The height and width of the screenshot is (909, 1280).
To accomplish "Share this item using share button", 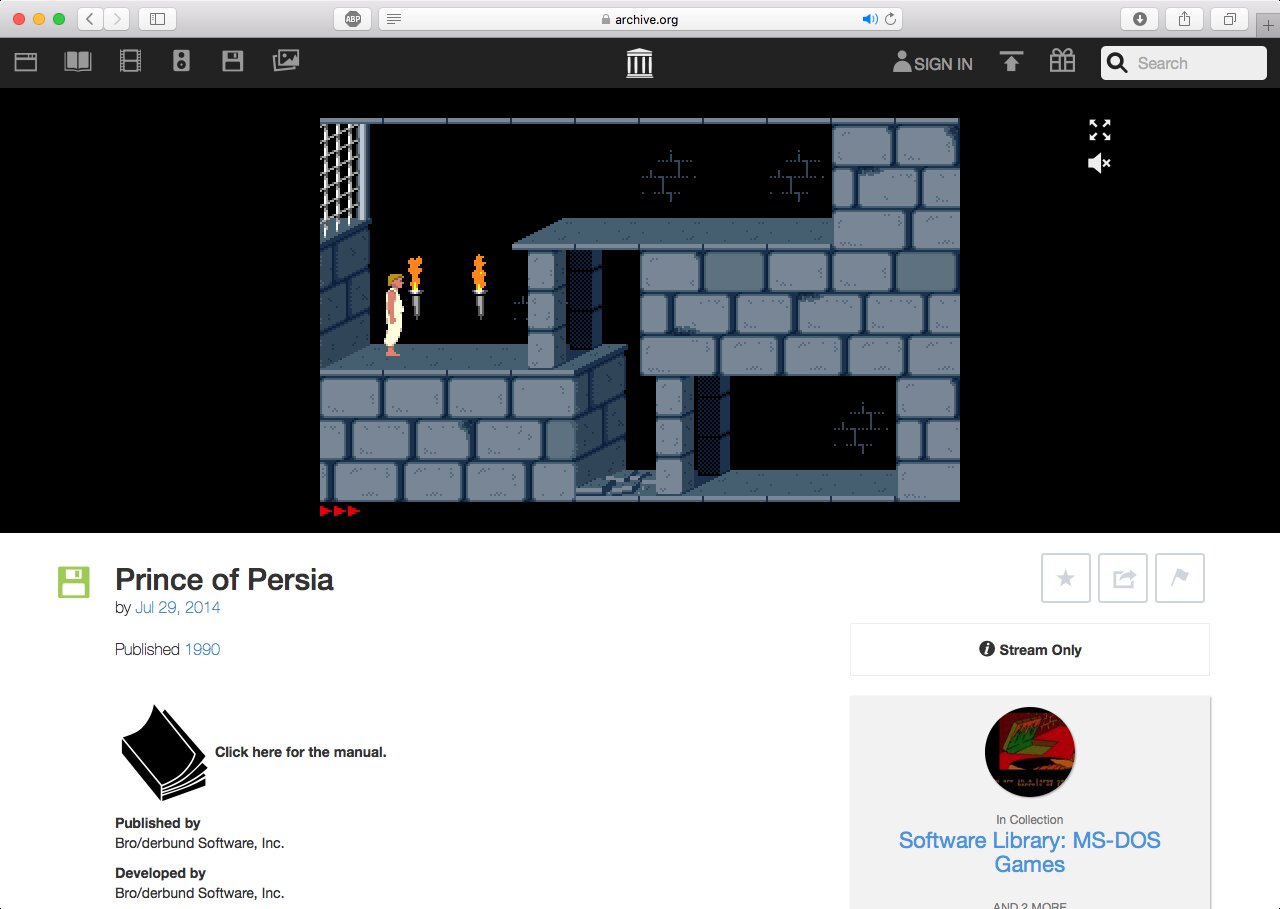I will pos(1123,578).
